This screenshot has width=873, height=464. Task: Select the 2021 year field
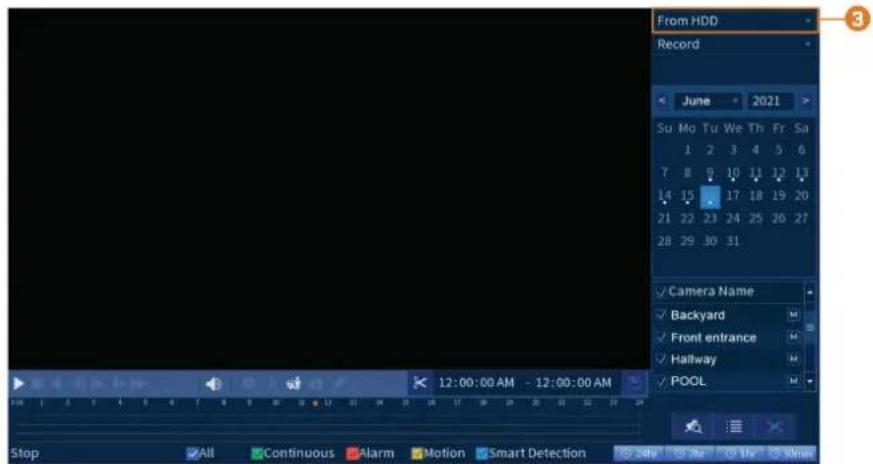click(x=769, y=101)
